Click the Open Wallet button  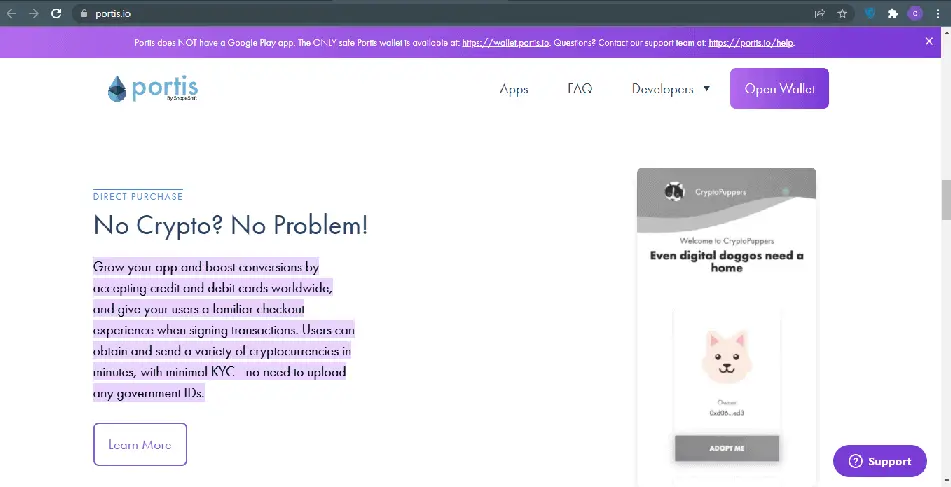(x=779, y=89)
